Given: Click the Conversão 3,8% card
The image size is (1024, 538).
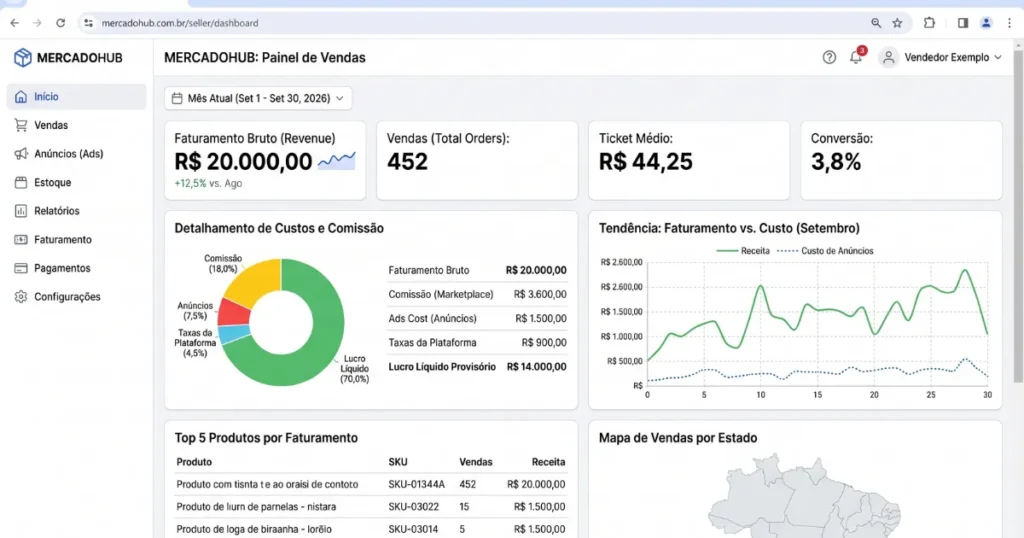Looking at the screenshot, I should [x=901, y=160].
